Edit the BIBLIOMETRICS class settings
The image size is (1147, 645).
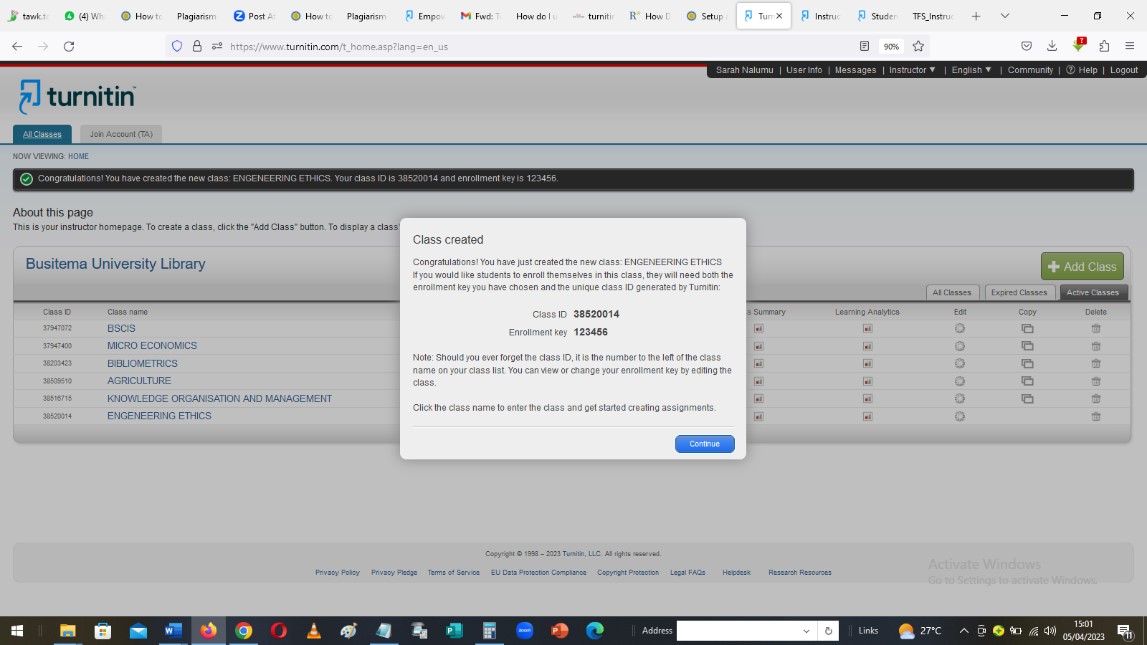[x=960, y=363]
